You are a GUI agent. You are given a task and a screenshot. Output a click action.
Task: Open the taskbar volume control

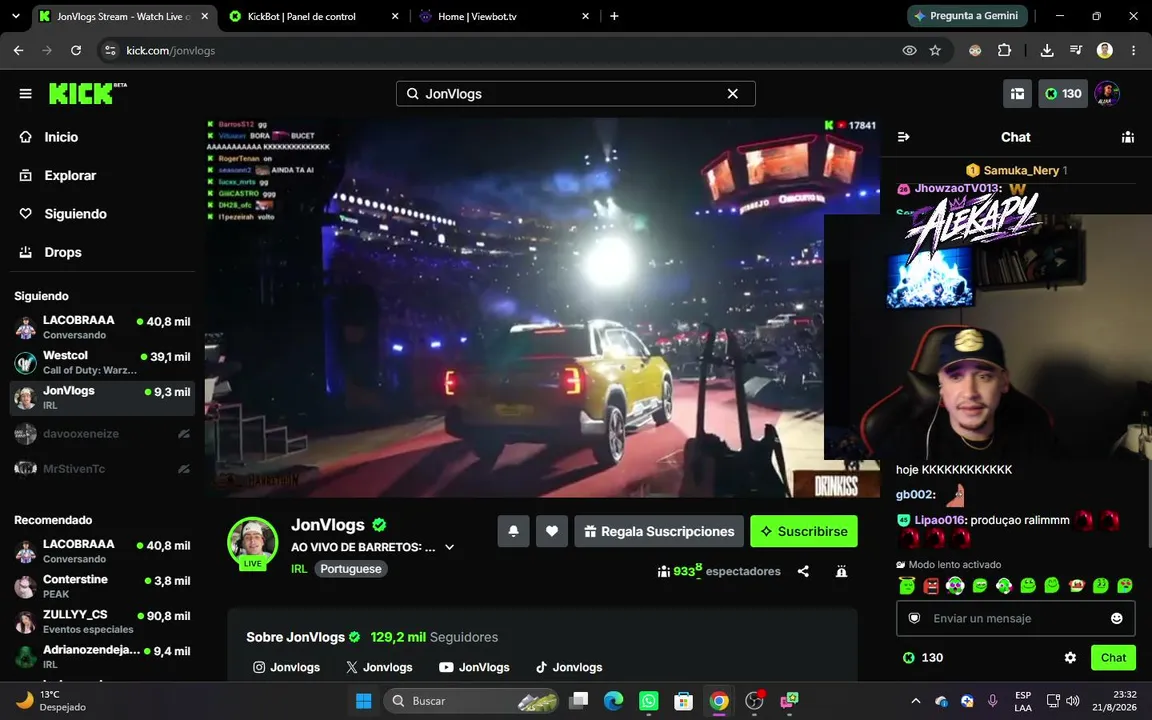[1073, 701]
